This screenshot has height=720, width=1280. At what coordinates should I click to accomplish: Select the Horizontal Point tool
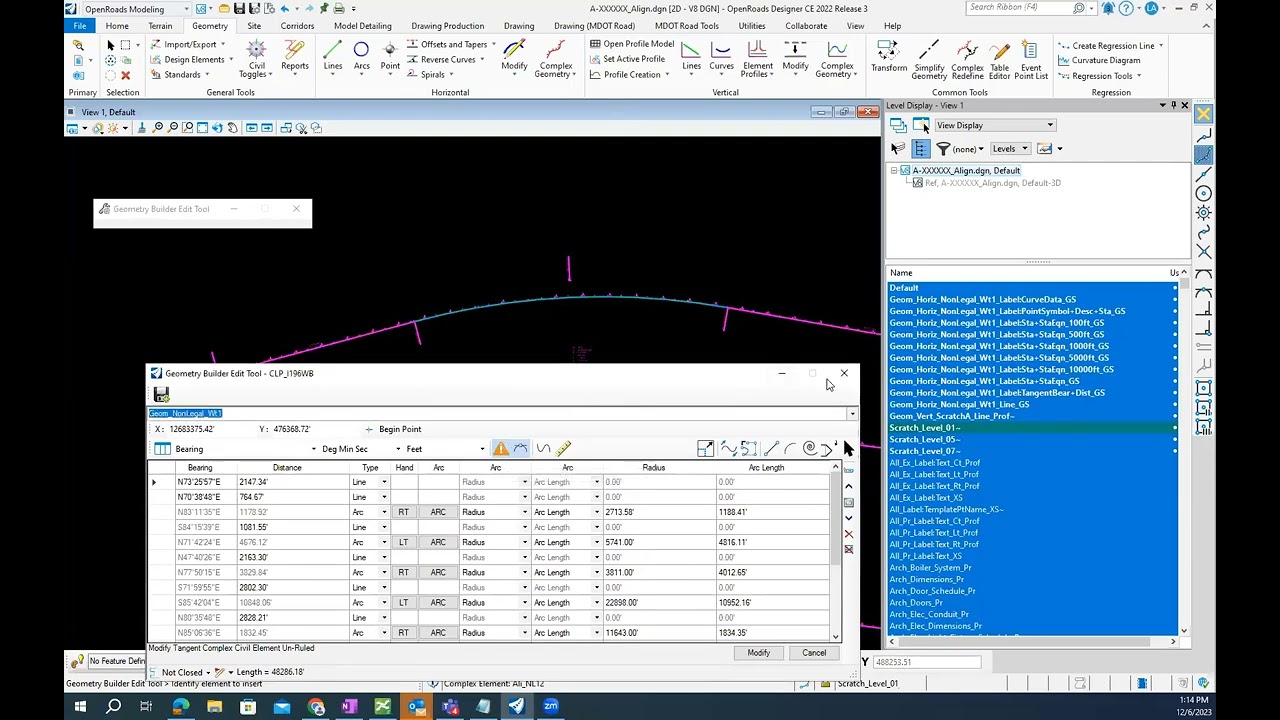click(390, 55)
